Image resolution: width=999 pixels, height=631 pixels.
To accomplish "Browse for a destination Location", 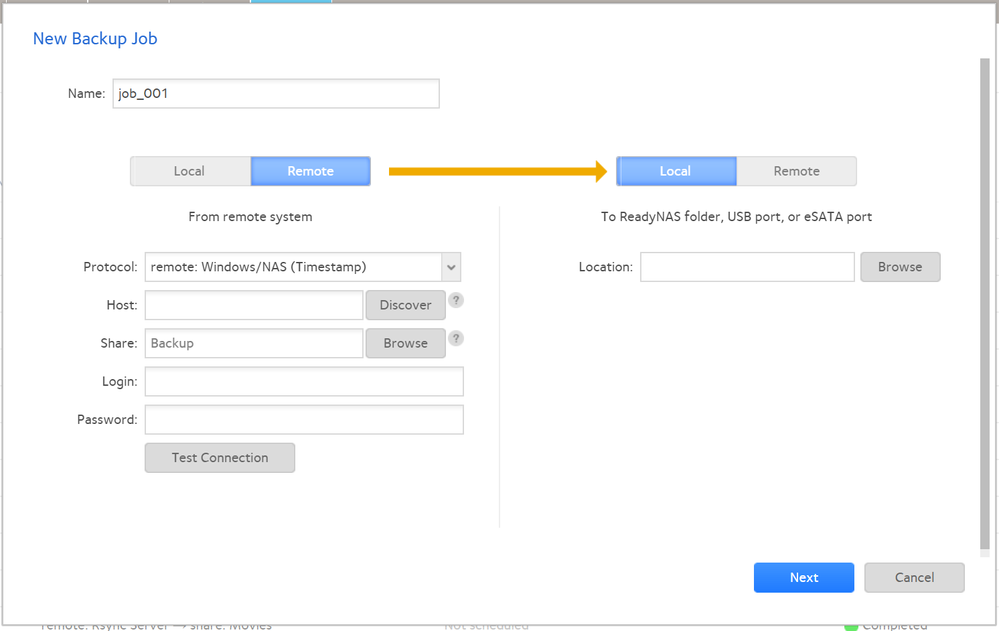I will 900,267.
